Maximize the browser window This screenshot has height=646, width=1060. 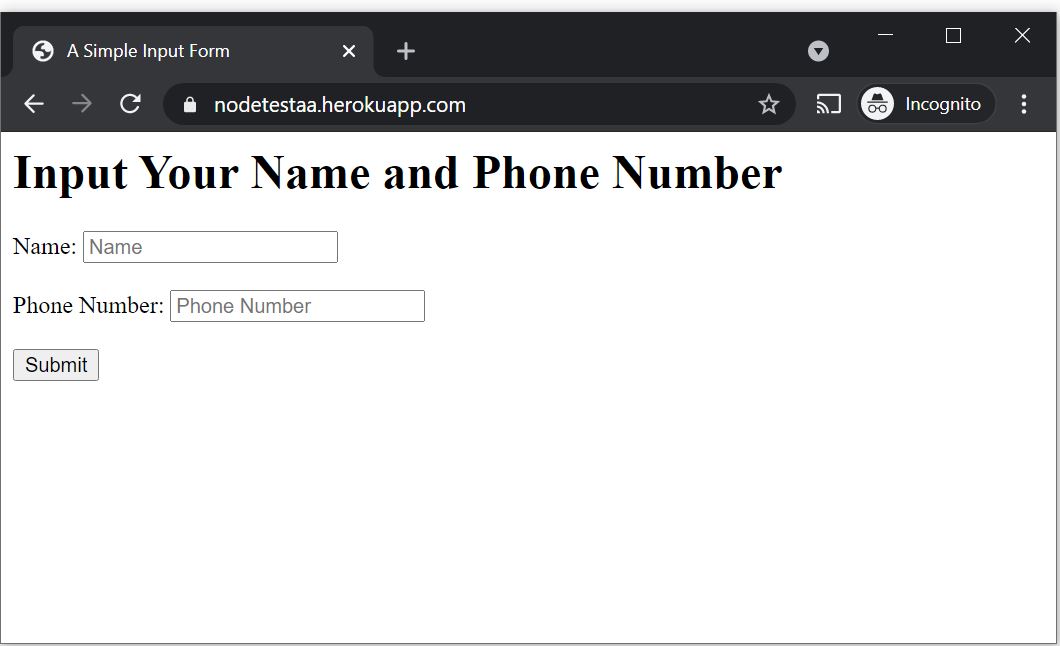pos(953,35)
